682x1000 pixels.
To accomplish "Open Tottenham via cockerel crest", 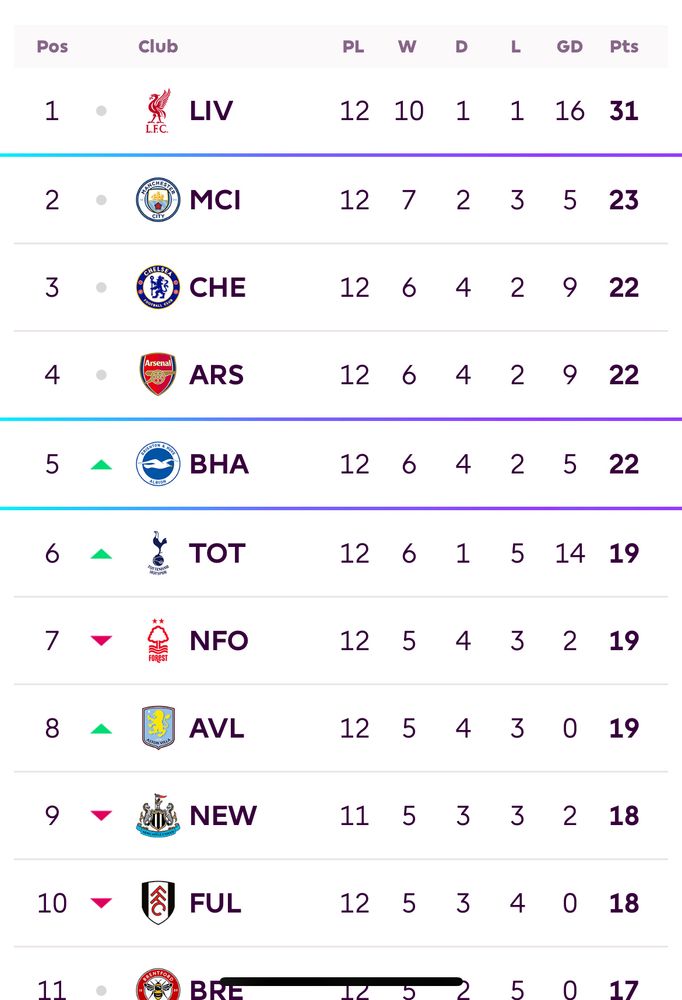I will 158,553.
